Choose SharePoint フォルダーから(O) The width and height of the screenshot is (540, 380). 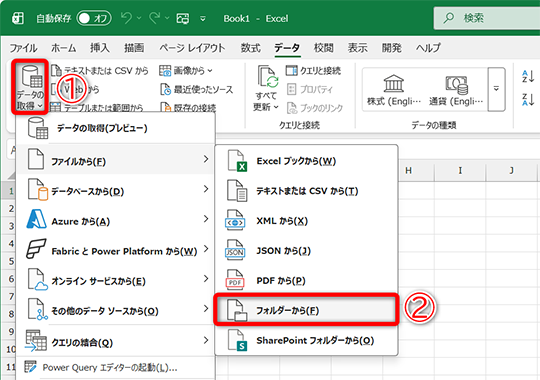(306, 340)
